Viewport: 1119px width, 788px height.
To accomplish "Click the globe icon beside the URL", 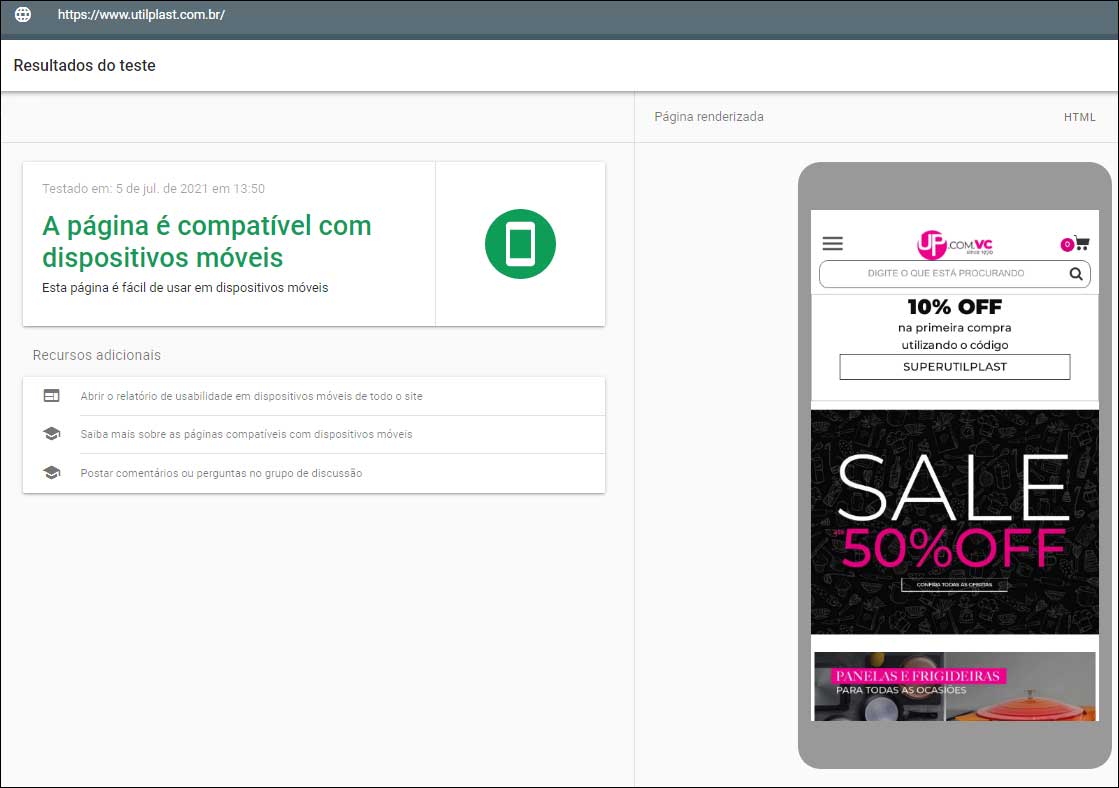I will 23,15.
